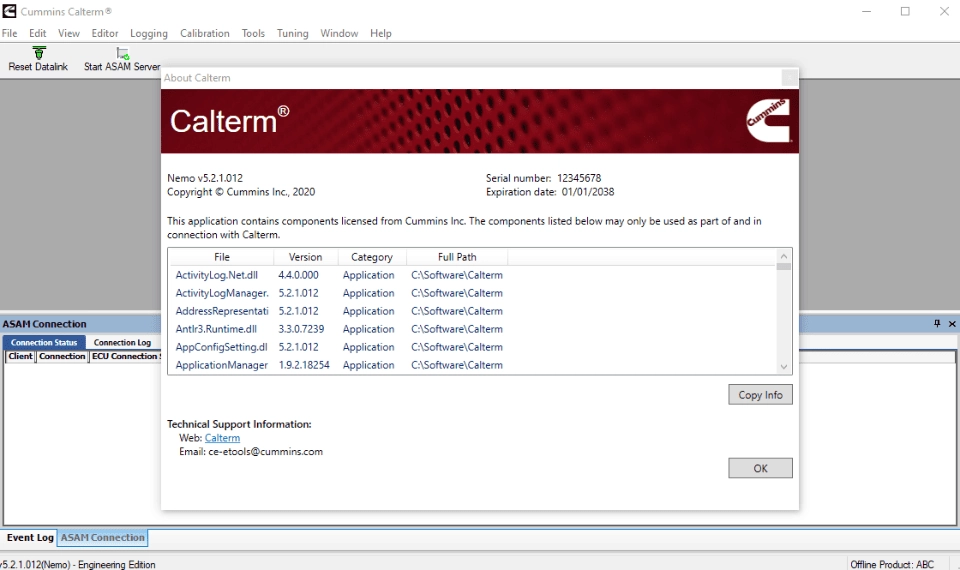Viewport: 960px width, 570px height.
Task: Click the Engineering Edition status bar text
Action: (x=117, y=564)
